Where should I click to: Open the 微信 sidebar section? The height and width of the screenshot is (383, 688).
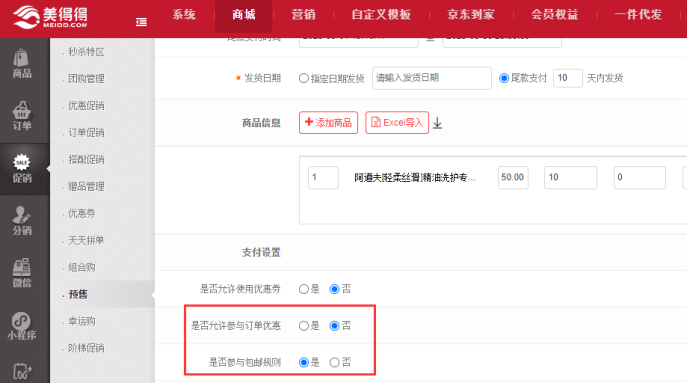pos(22,273)
